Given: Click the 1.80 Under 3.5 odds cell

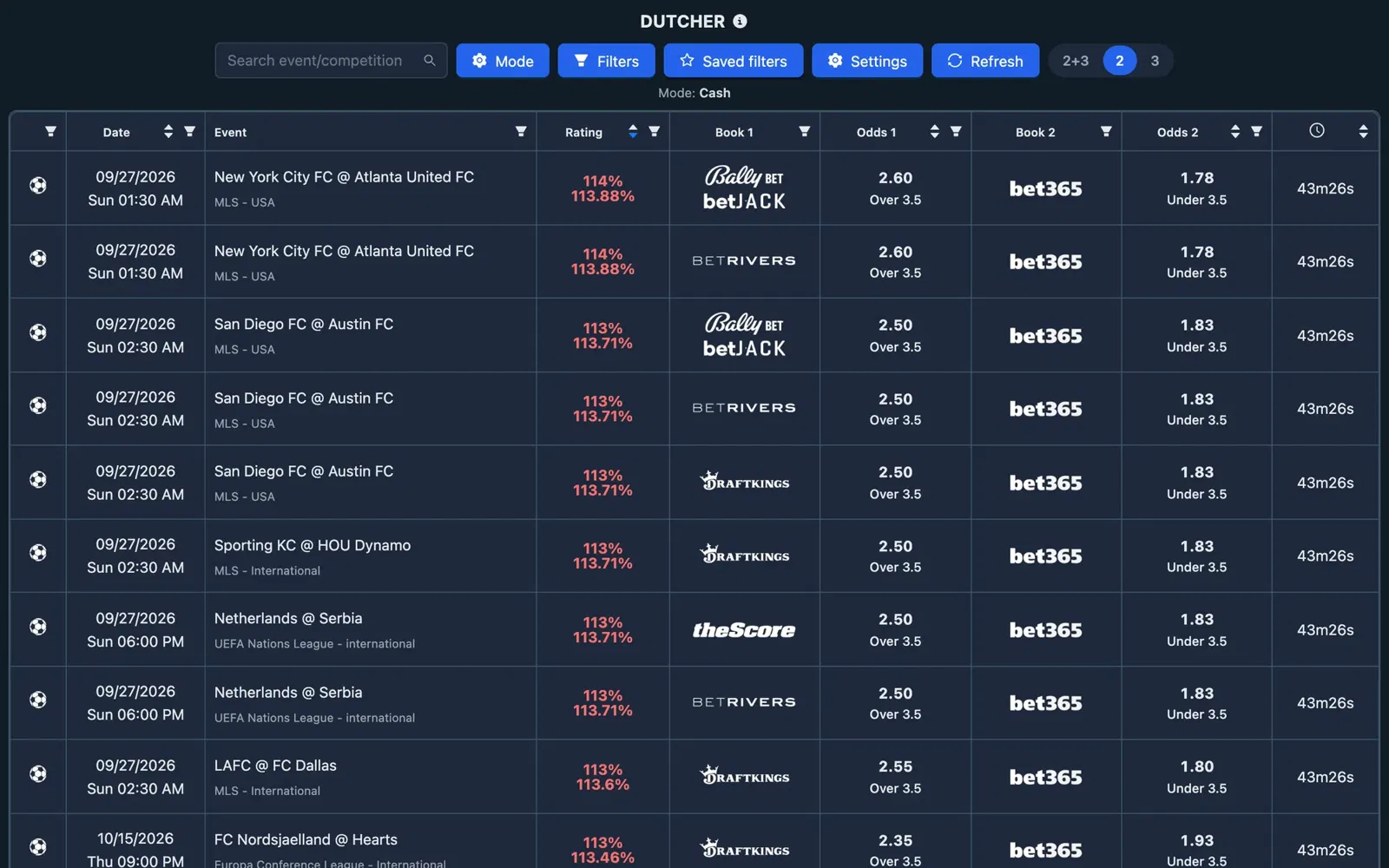Looking at the screenshot, I should (1196, 777).
